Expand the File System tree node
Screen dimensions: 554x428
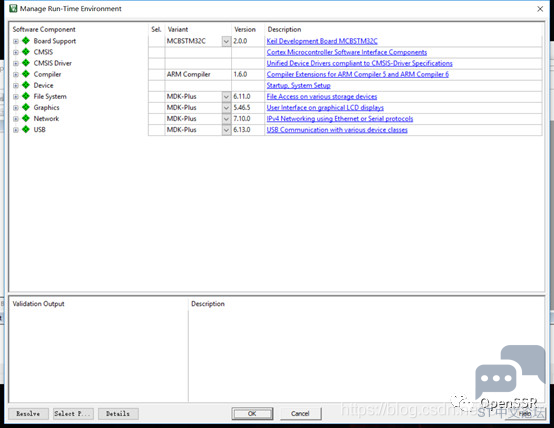(16, 97)
